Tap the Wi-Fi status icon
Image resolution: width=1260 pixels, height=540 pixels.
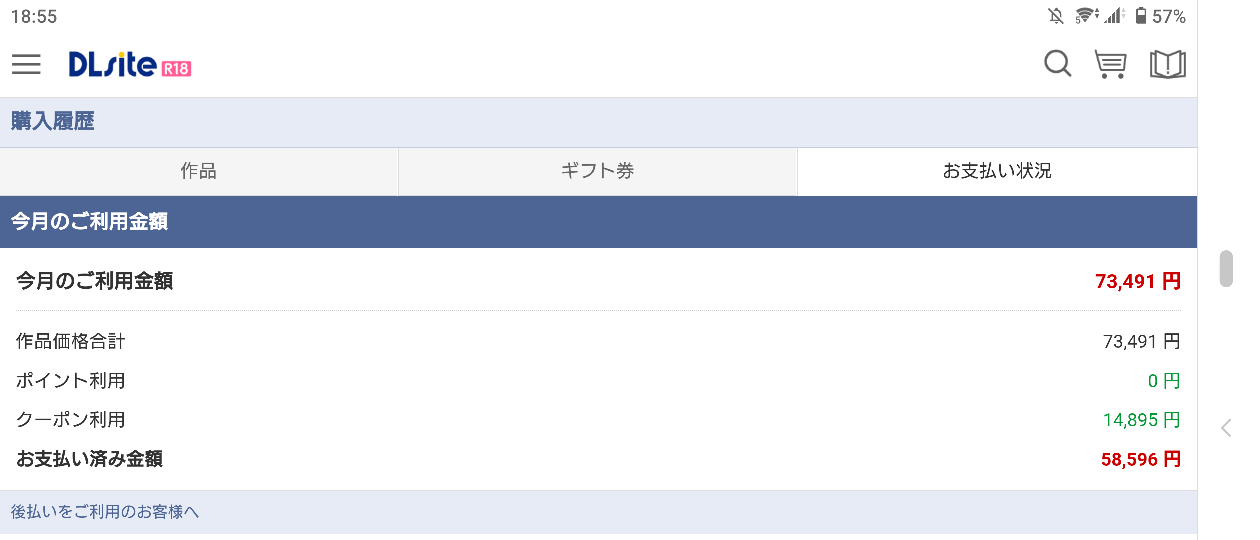coord(1084,16)
